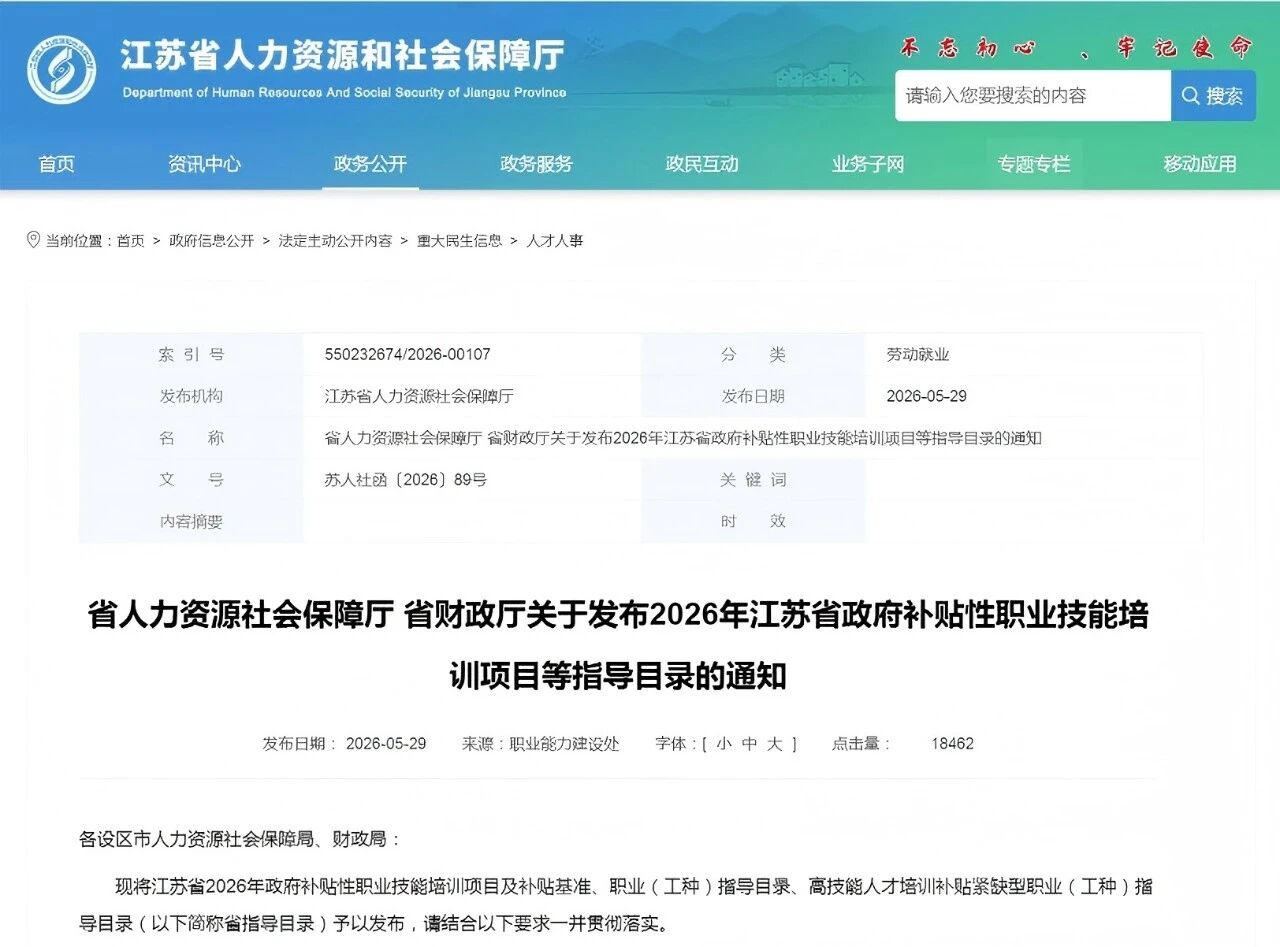Open the 首页 navigation tab

[57, 164]
